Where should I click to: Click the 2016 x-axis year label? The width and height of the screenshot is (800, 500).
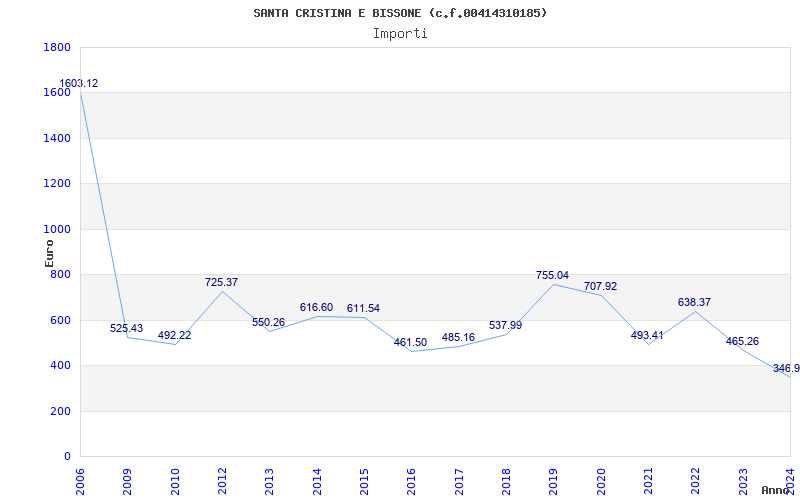(x=412, y=482)
